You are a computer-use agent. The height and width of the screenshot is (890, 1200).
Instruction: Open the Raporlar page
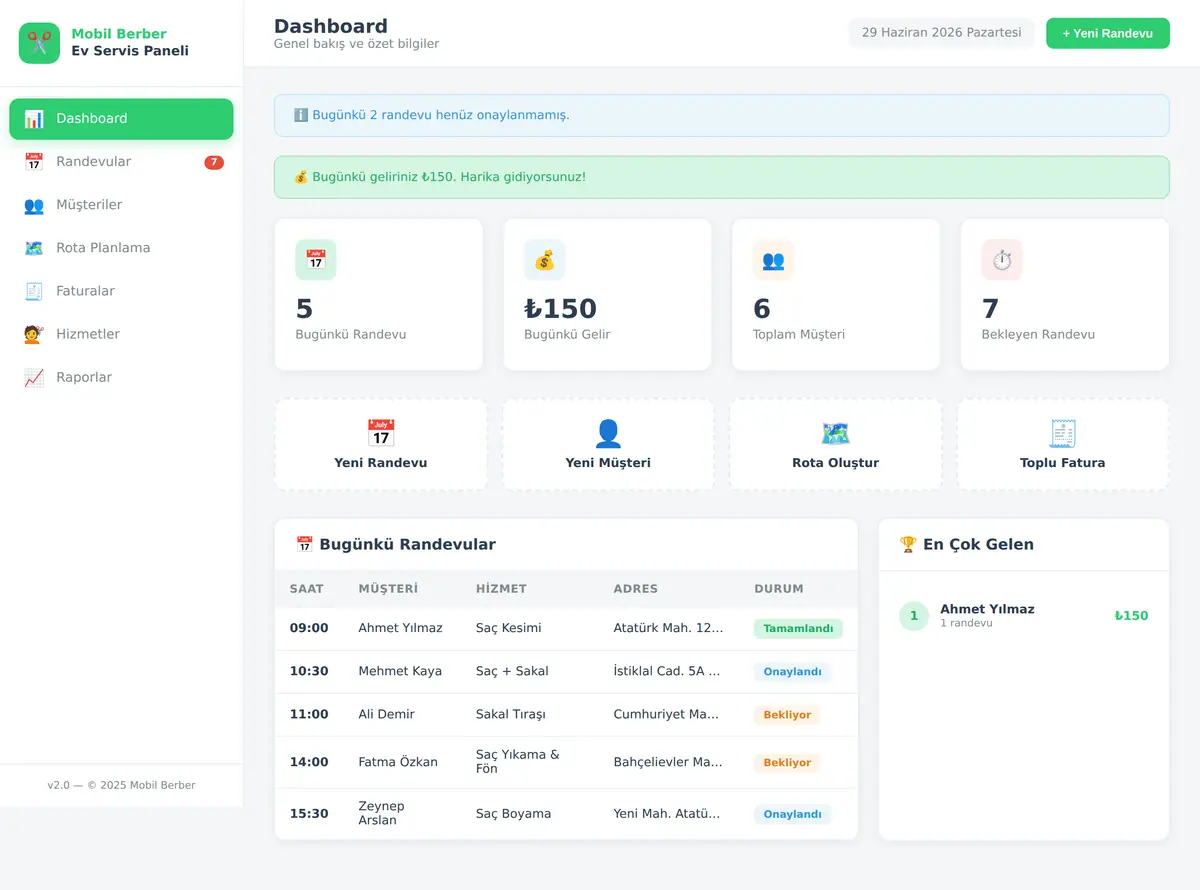point(121,377)
